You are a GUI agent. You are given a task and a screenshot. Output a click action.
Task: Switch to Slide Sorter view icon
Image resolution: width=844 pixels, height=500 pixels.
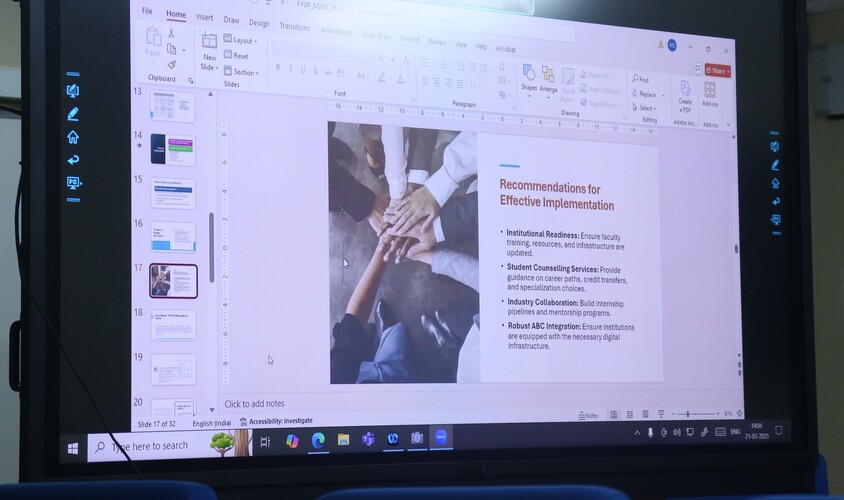pyautogui.click(x=630, y=414)
